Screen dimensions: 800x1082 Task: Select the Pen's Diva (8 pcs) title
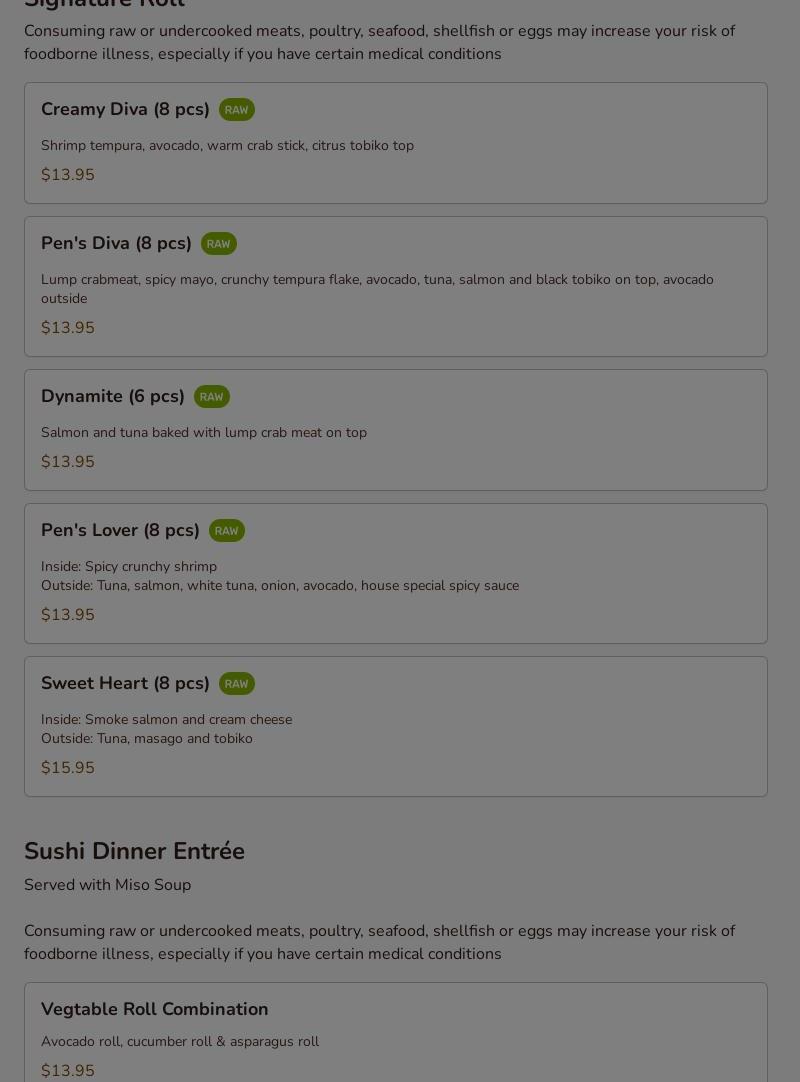pos(116,243)
